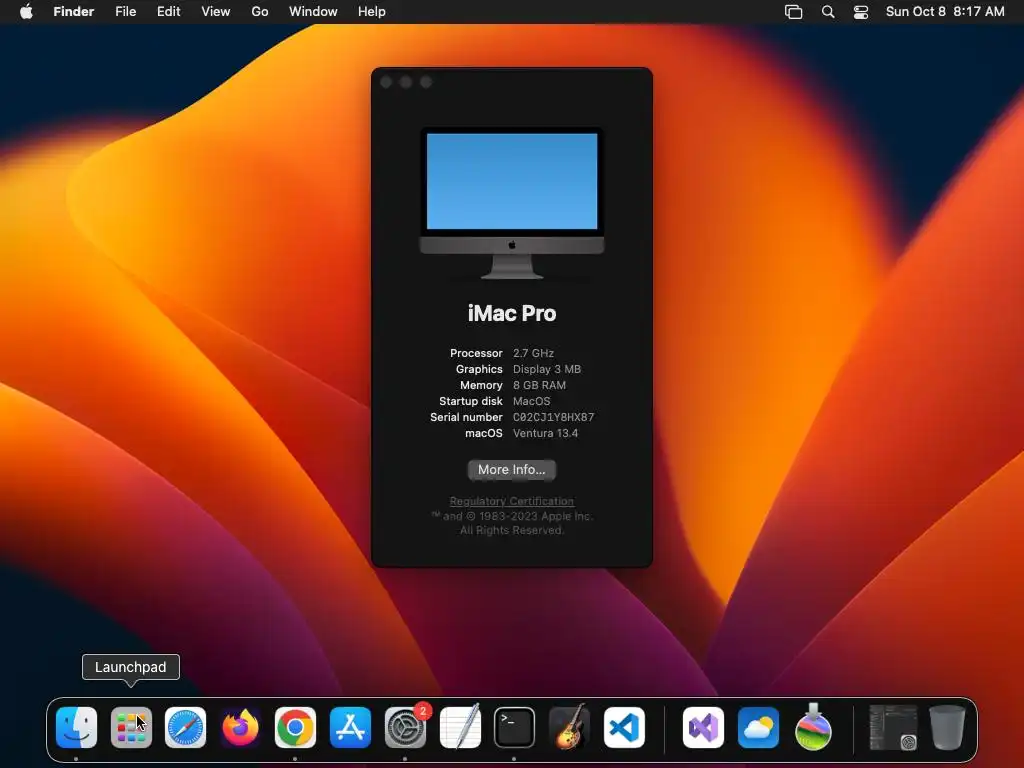This screenshot has width=1024, height=768.
Task: Open the File menu
Action: point(125,11)
